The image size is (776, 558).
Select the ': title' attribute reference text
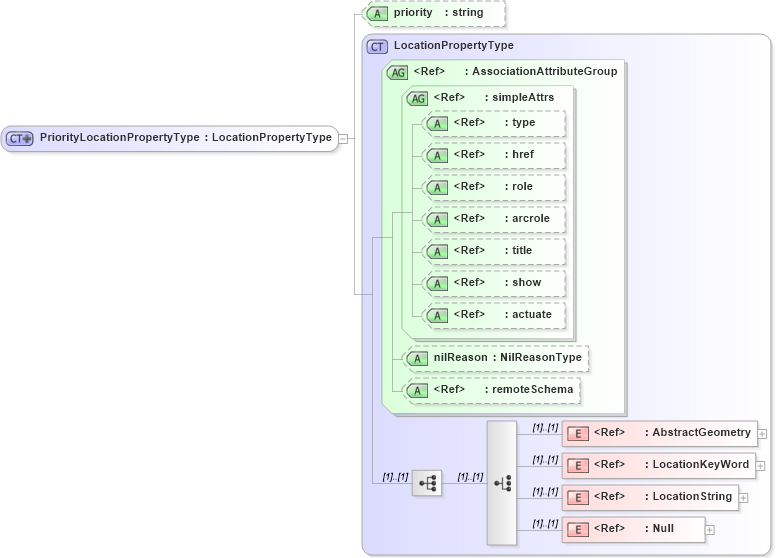[x=518, y=250]
